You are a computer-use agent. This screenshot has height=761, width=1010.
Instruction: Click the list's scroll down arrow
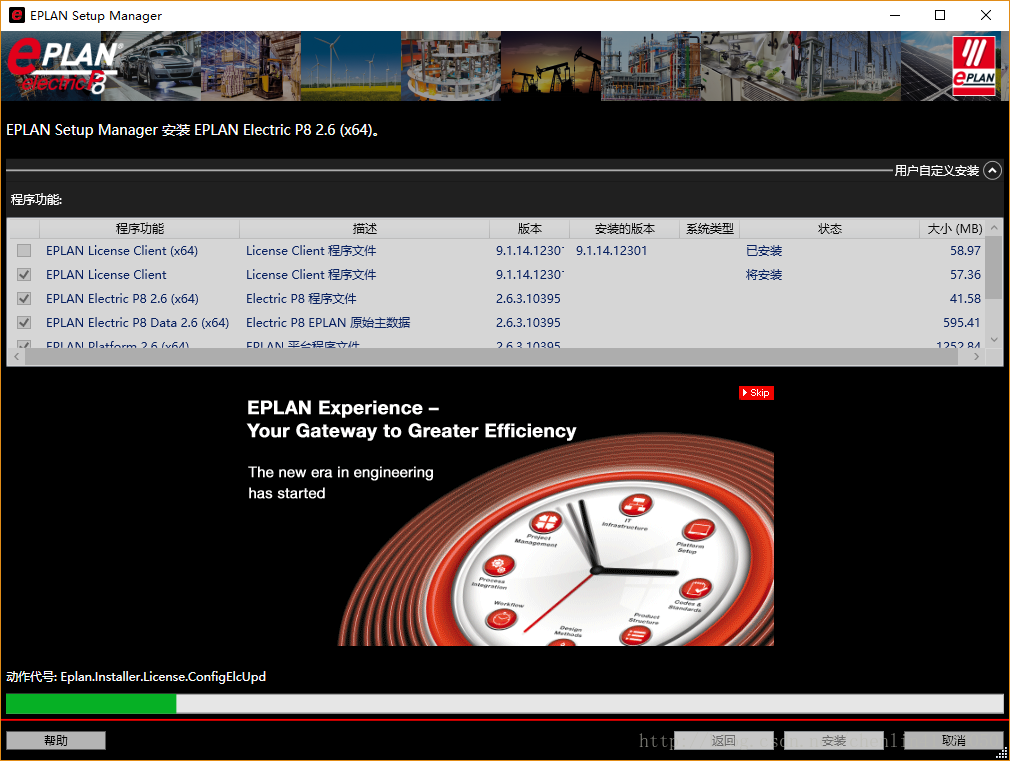click(x=995, y=340)
